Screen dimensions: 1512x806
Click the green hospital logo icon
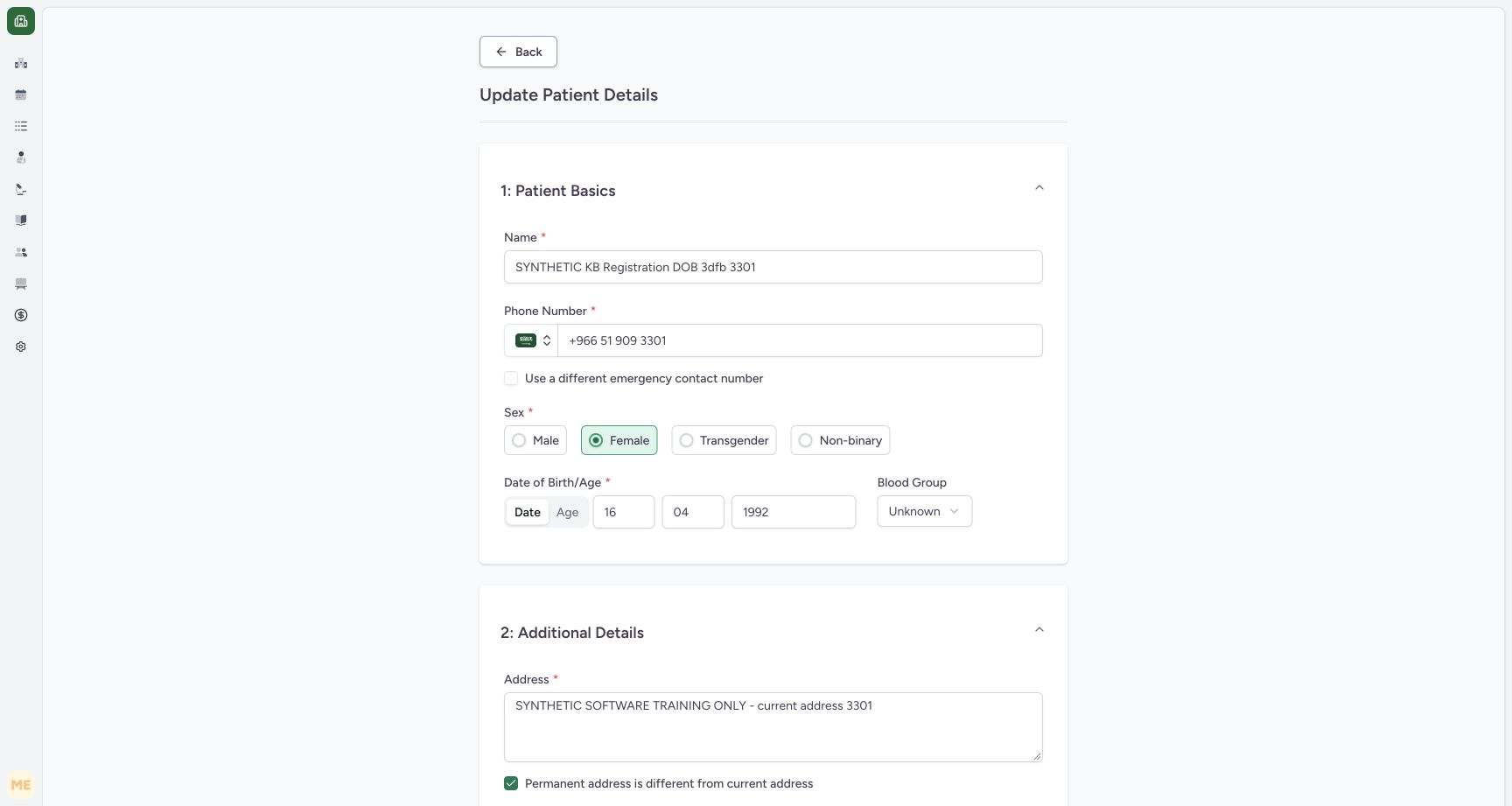click(21, 21)
